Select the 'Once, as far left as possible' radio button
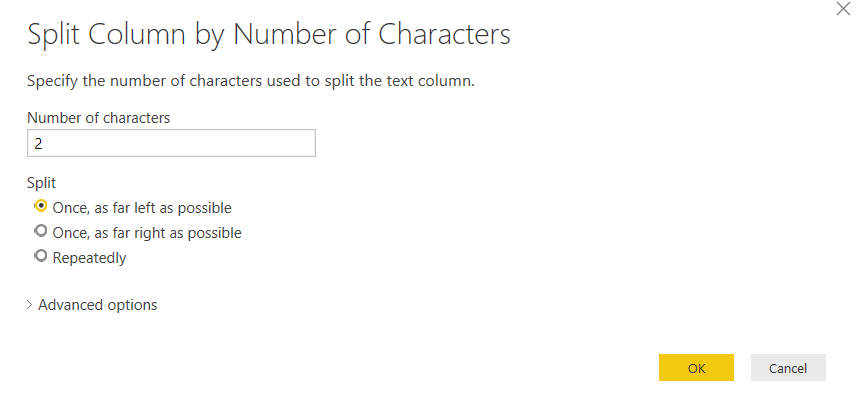This screenshot has width=856, height=404. click(x=41, y=207)
